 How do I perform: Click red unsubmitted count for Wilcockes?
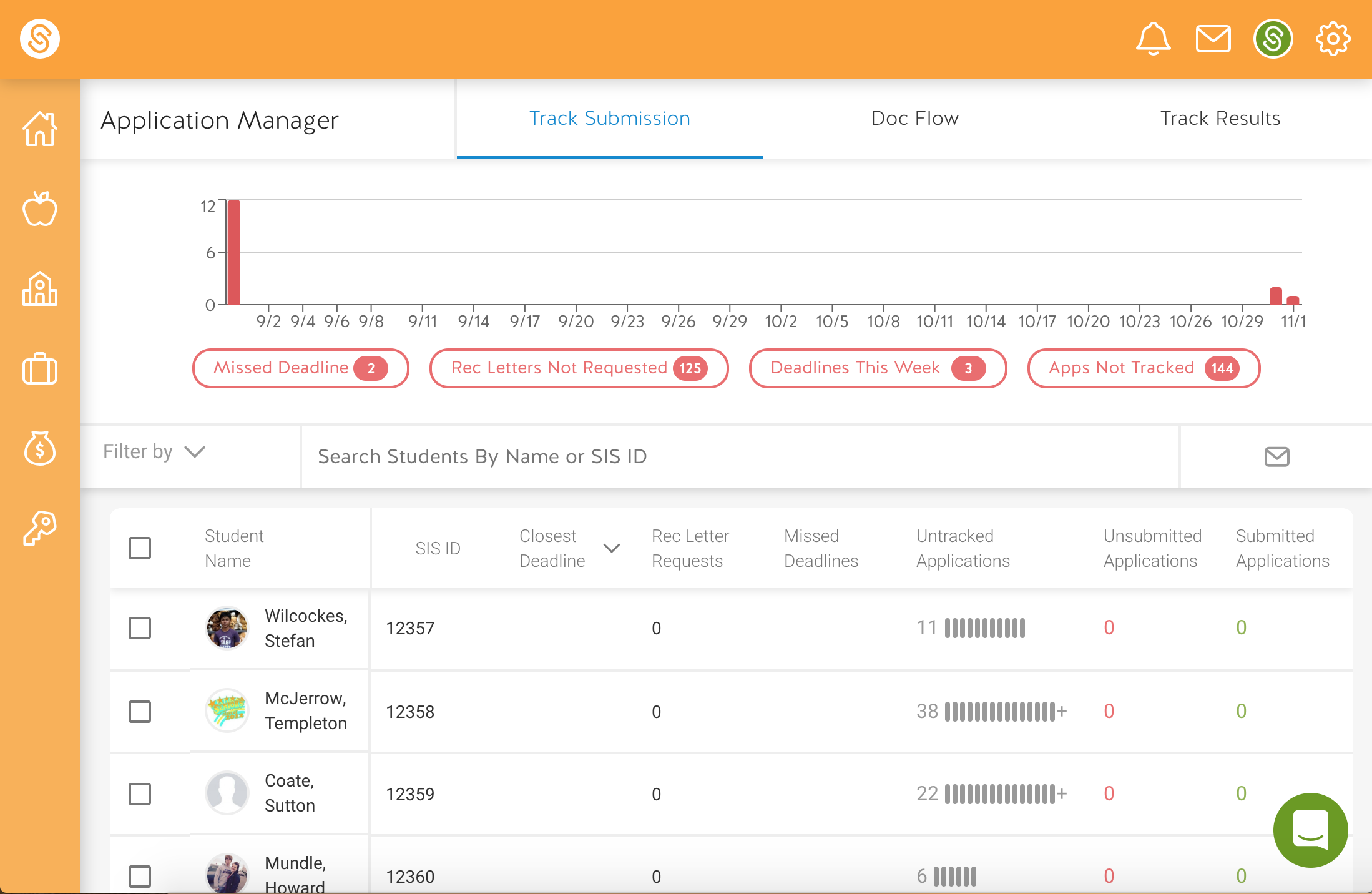[x=1109, y=627]
